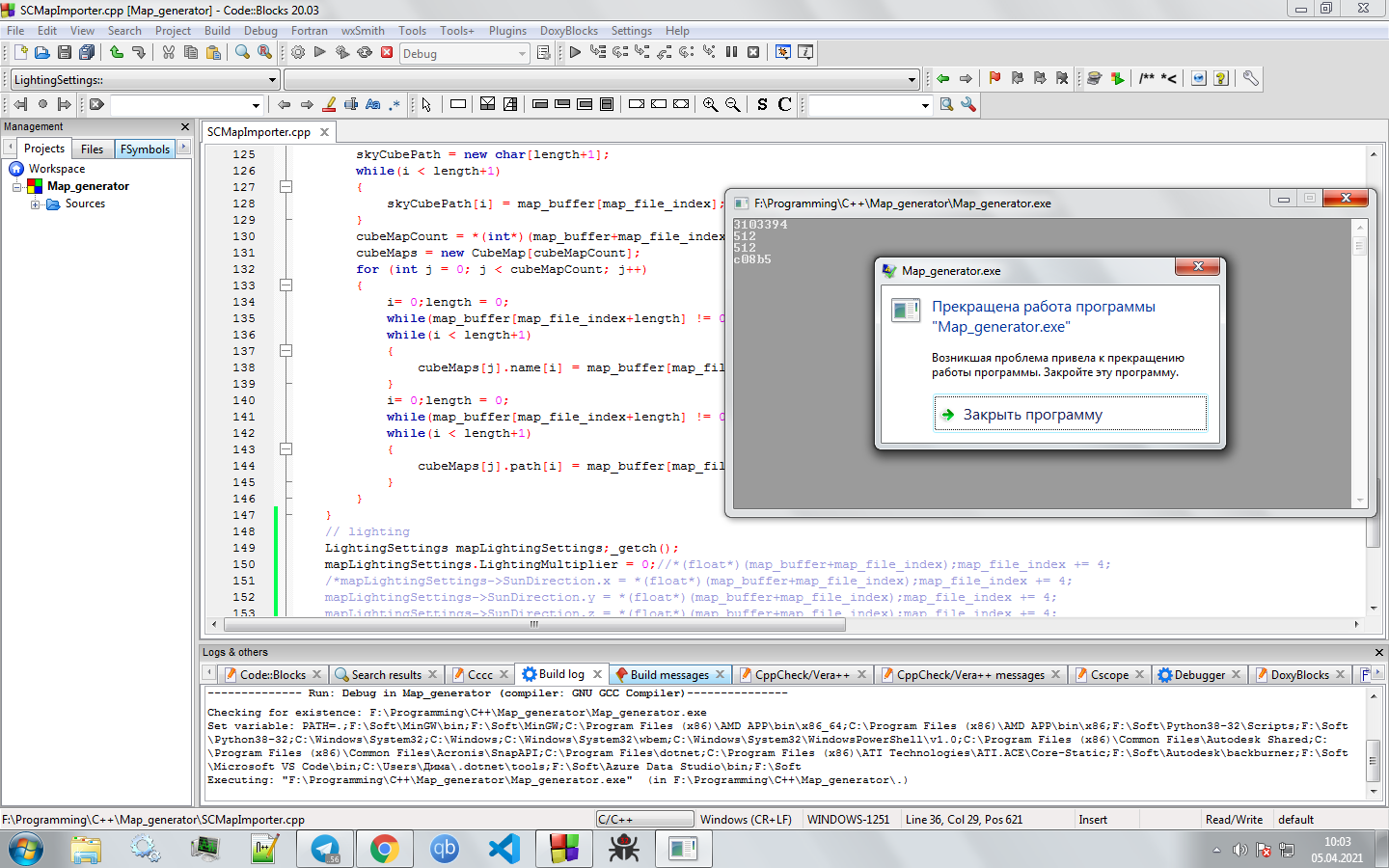Open the File menu
Viewport: 1389px width, 868px height.
pyautogui.click(x=15, y=31)
